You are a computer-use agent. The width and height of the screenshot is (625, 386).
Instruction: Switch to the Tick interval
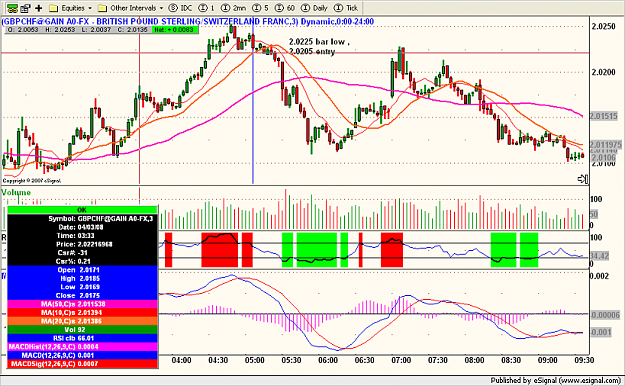coord(346,8)
